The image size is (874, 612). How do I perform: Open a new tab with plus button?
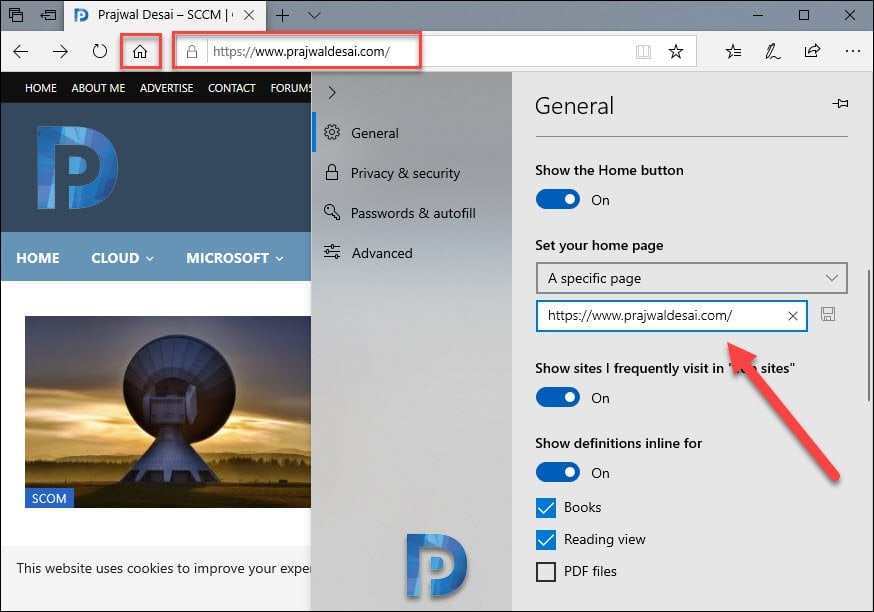(283, 15)
